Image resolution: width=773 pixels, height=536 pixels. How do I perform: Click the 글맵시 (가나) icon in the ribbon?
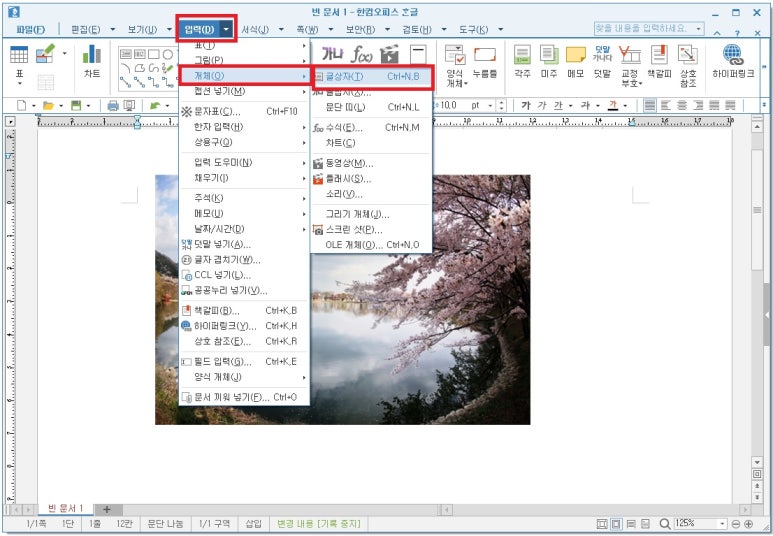point(332,54)
